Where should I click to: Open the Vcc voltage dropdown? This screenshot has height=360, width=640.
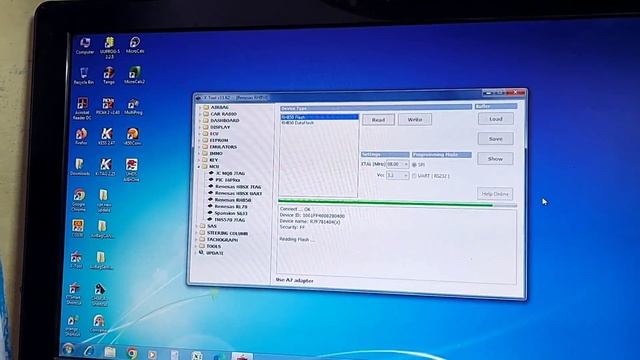[x=397, y=175]
